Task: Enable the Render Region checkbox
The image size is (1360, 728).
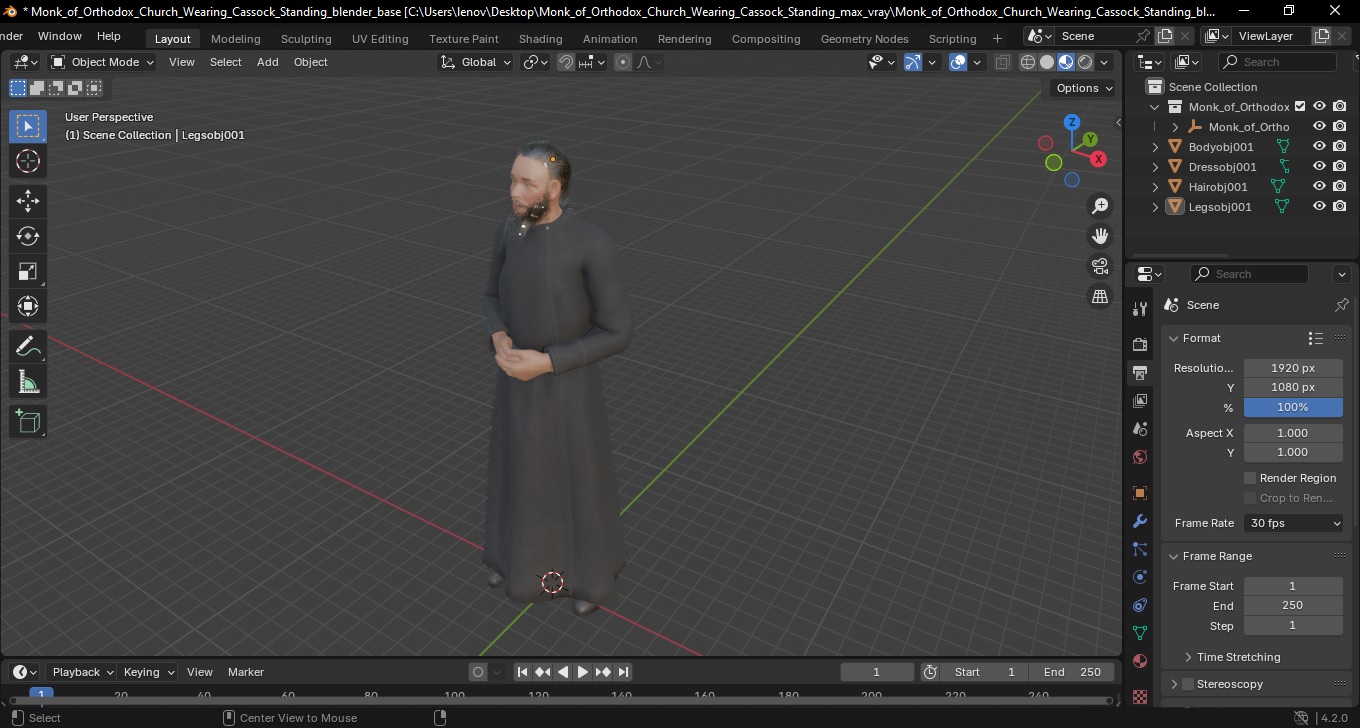Action: tap(1250, 478)
